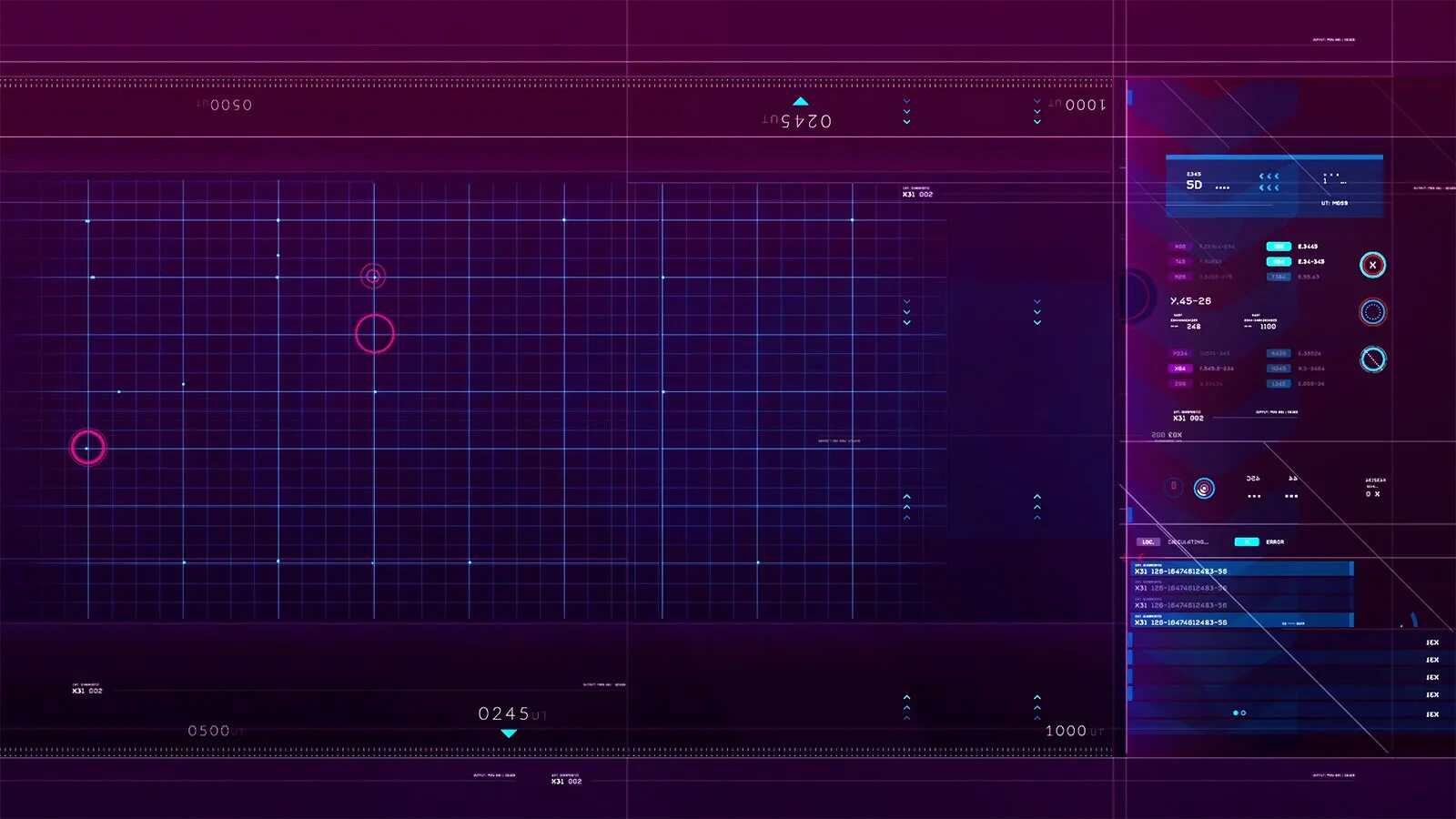
Task: Click the E.34-345 value text
Action: (x=1311, y=262)
